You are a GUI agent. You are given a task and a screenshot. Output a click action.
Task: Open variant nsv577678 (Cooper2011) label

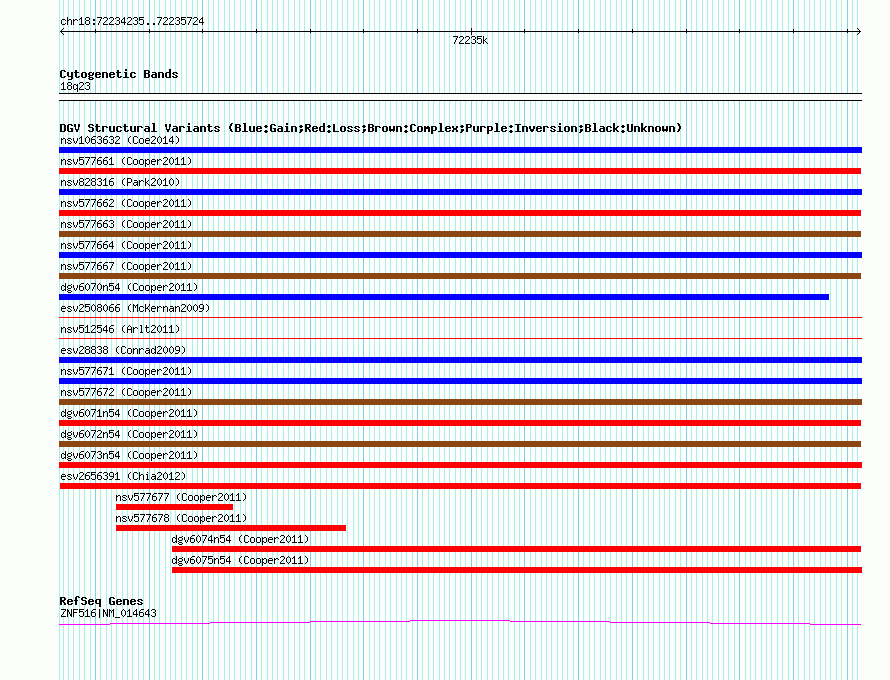(x=181, y=518)
